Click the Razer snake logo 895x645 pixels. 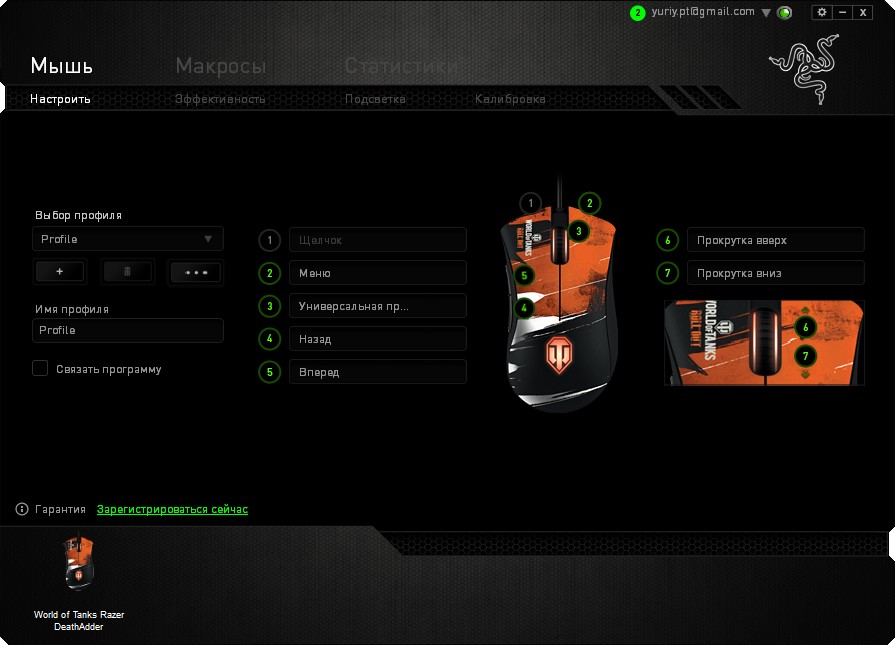click(804, 69)
